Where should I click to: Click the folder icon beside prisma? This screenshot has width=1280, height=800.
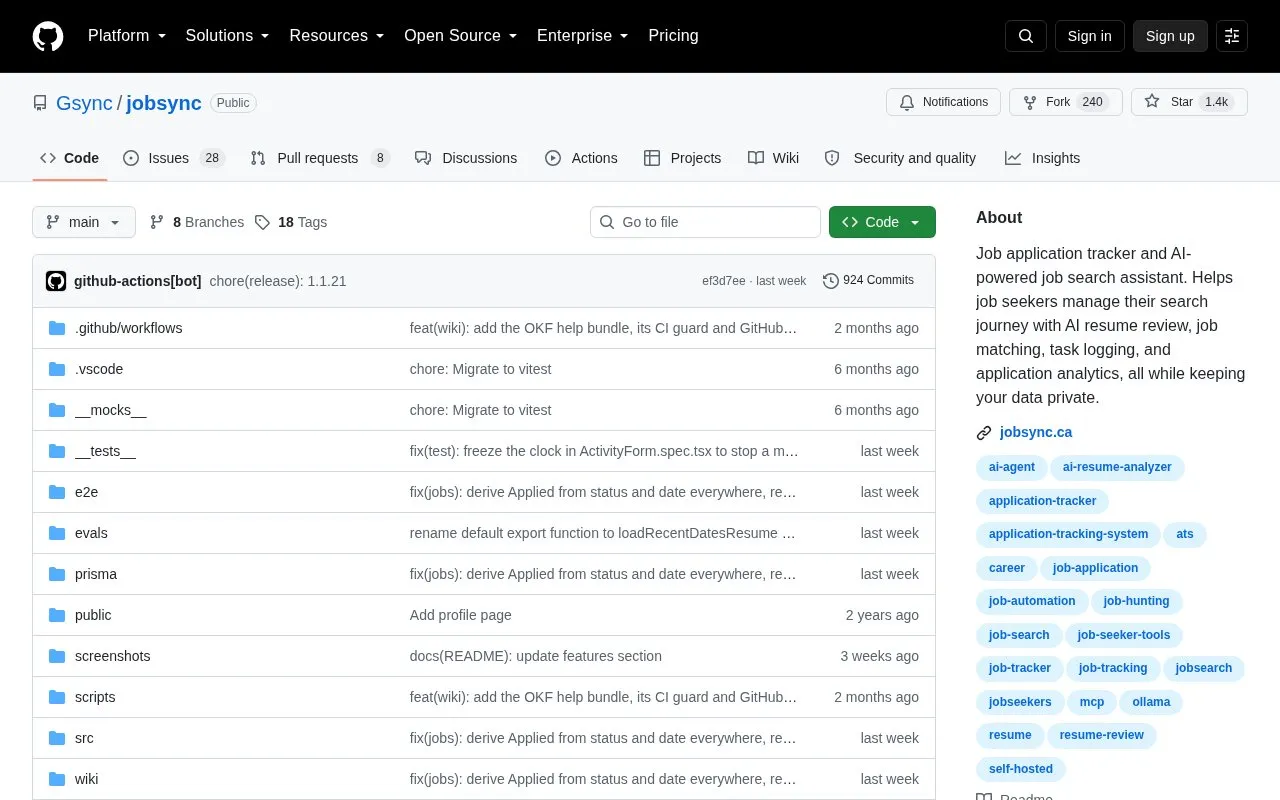coord(57,574)
